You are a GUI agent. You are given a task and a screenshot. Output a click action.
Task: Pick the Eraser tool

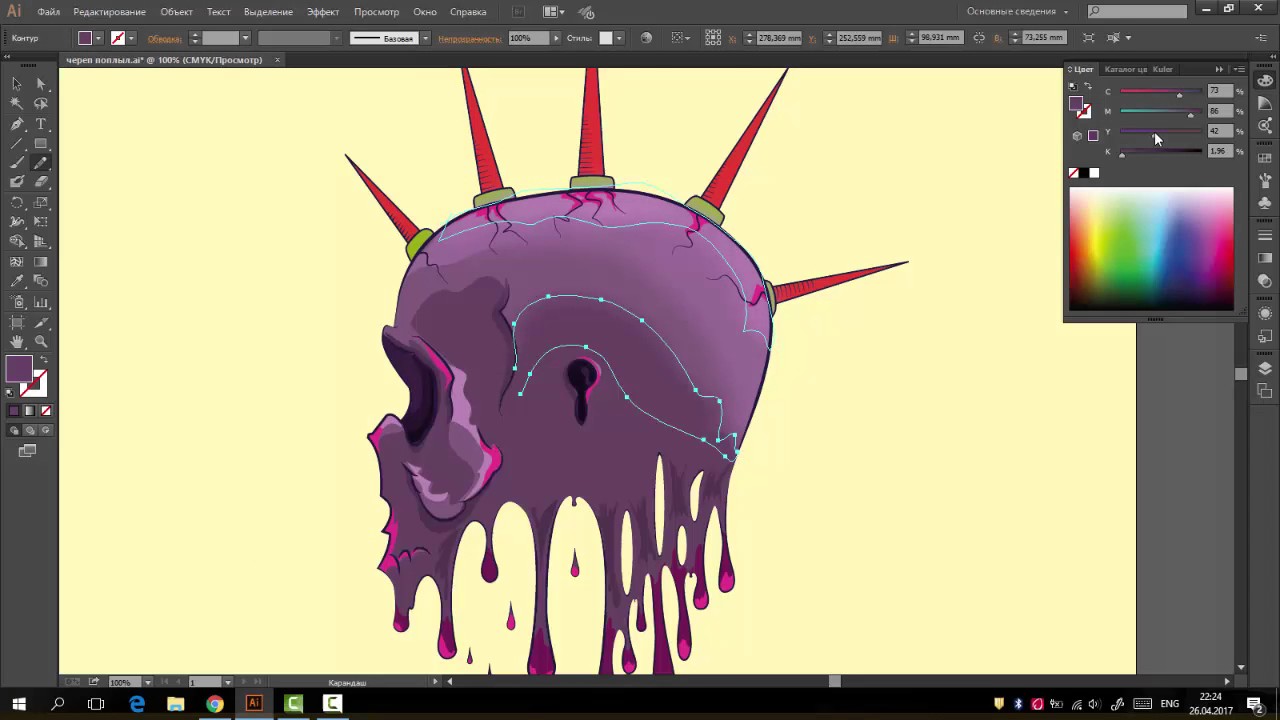point(41,182)
